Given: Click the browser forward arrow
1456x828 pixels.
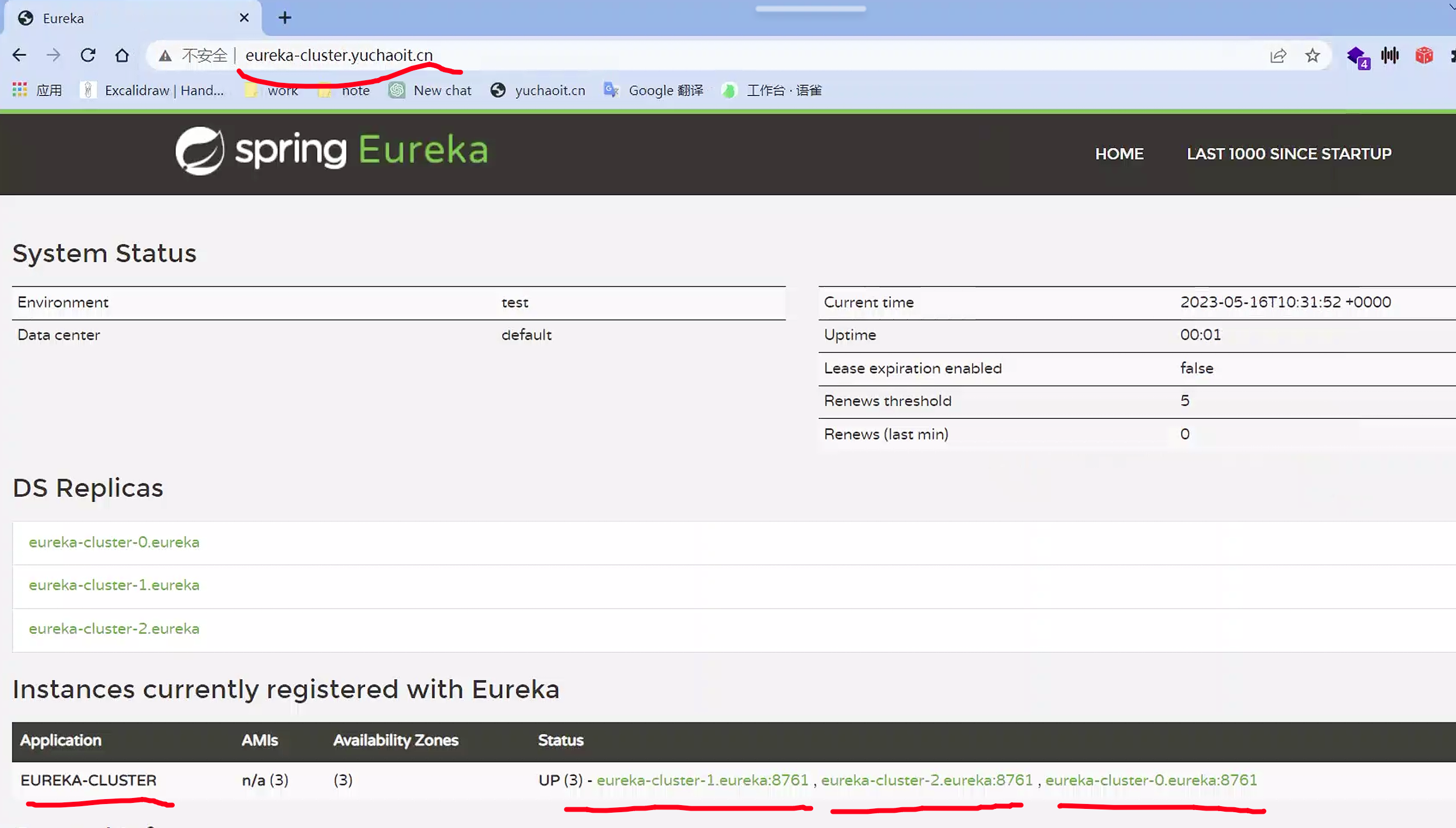Looking at the screenshot, I should click(x=53, y=55).
